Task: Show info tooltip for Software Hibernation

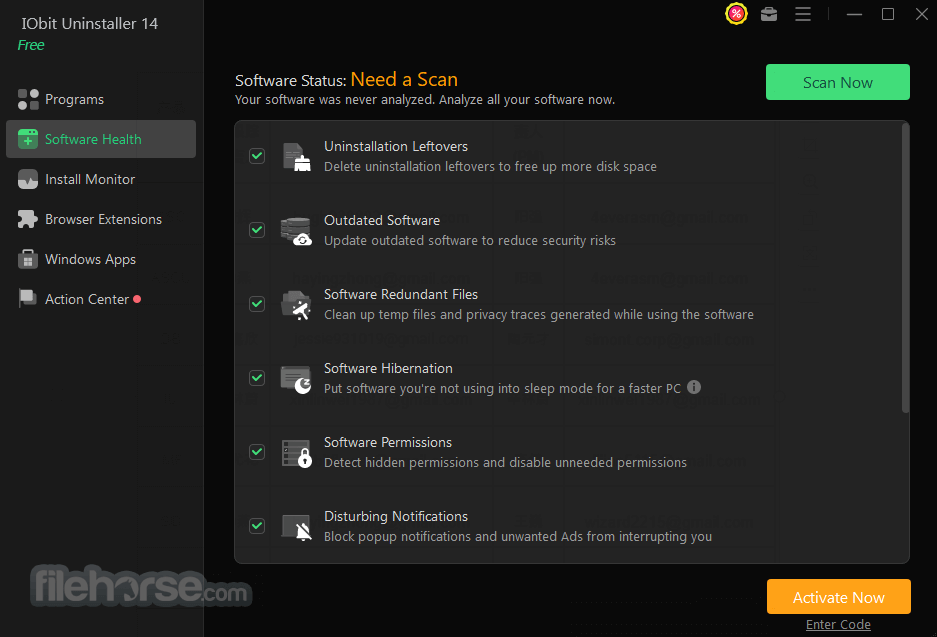Action: [x=694, y=387]
